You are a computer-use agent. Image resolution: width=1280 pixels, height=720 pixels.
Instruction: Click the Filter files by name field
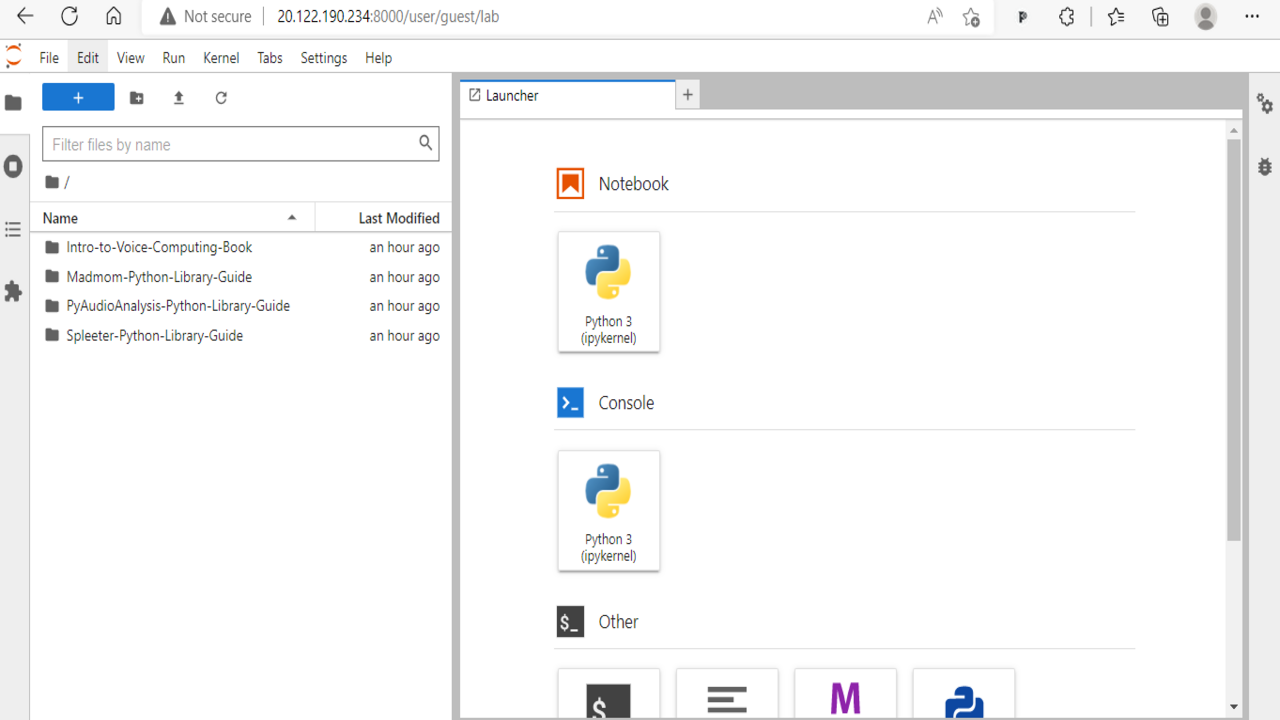coord(241,144)
